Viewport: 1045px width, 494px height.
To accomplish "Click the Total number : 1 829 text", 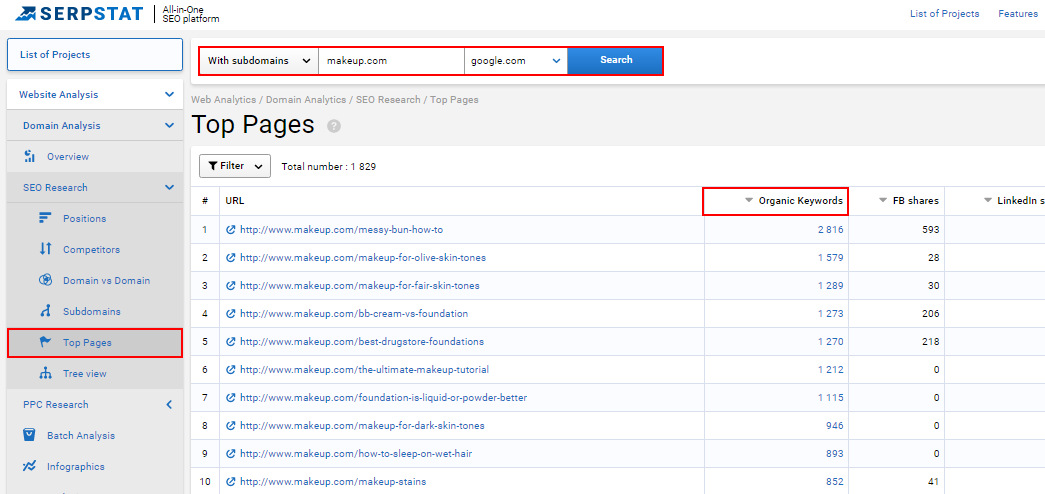I will [329, 167].
